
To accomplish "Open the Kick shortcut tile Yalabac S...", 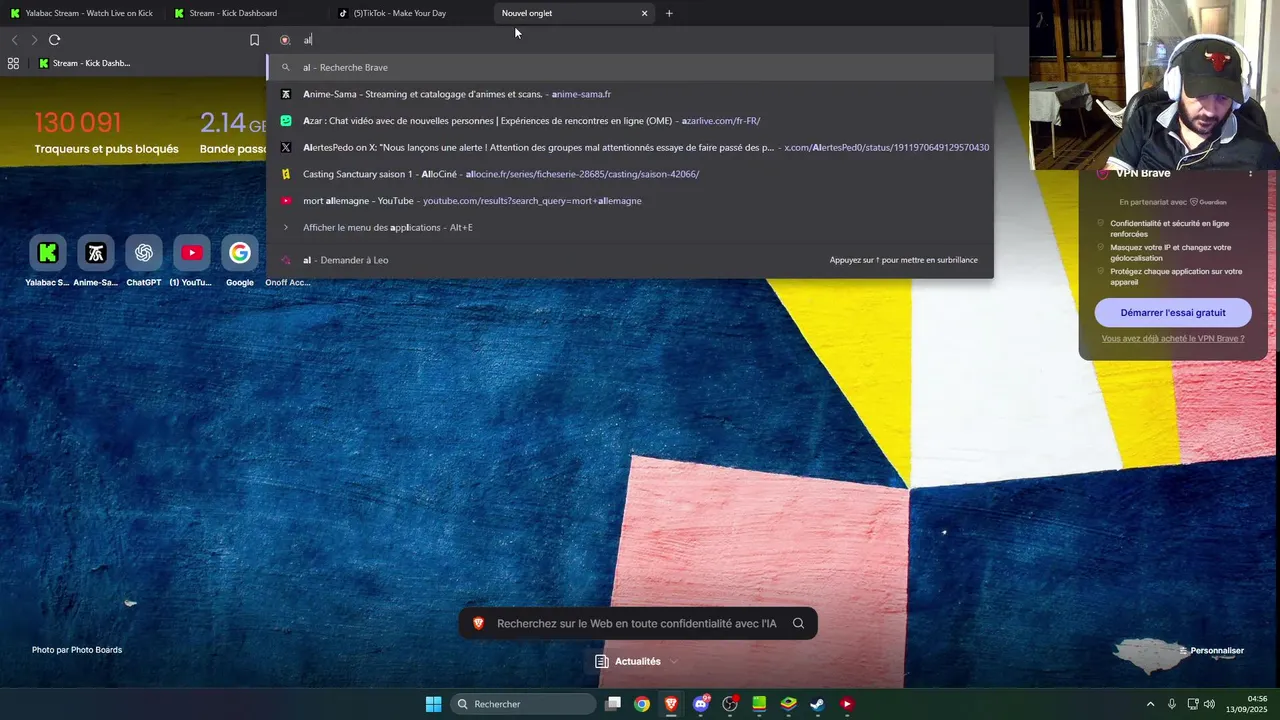I will (47, 253).
